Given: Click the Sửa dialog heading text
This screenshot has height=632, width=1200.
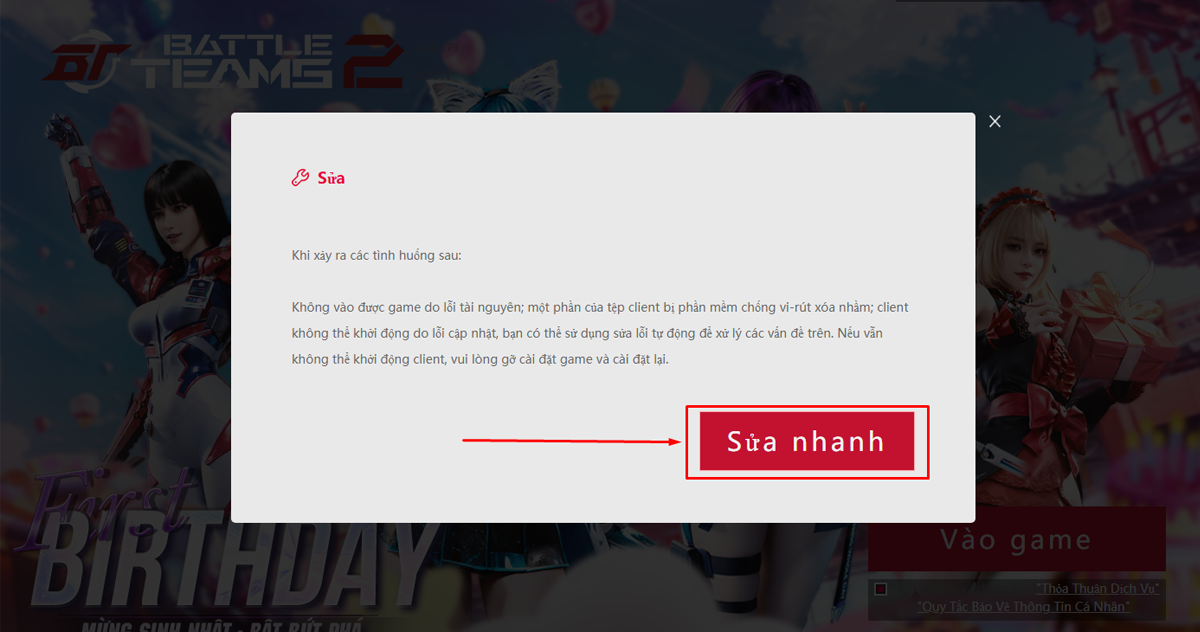Looking at the screenshot, I should pos(331,178).
